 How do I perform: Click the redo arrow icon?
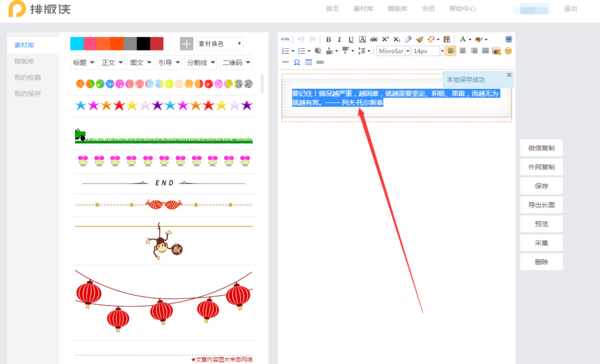point(313,39)
